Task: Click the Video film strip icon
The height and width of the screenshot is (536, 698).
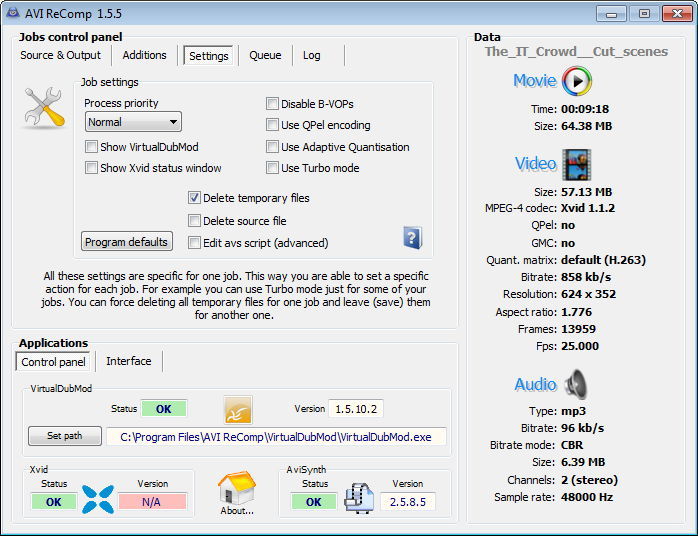Action: [577, 164]
